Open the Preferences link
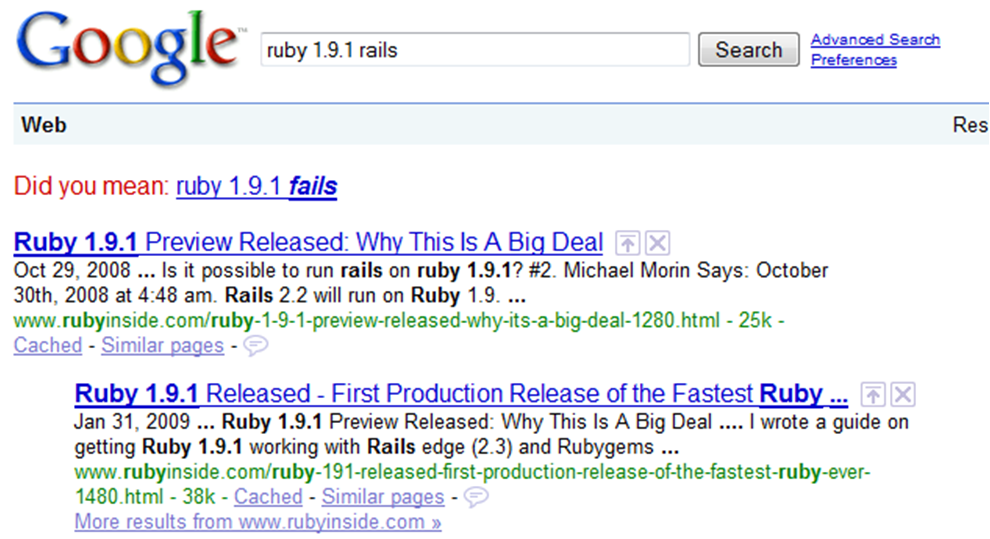This screenshot has height=539, width=990. pos(854,60)
